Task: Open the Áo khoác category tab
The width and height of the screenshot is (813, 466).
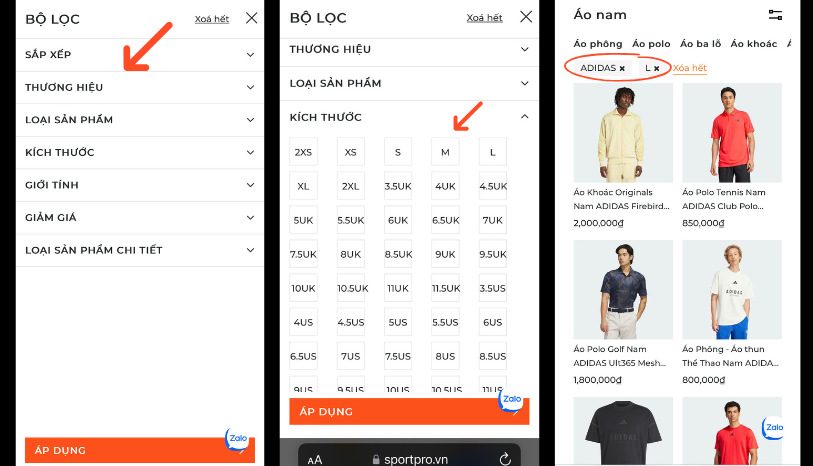Action: [754, 44]
